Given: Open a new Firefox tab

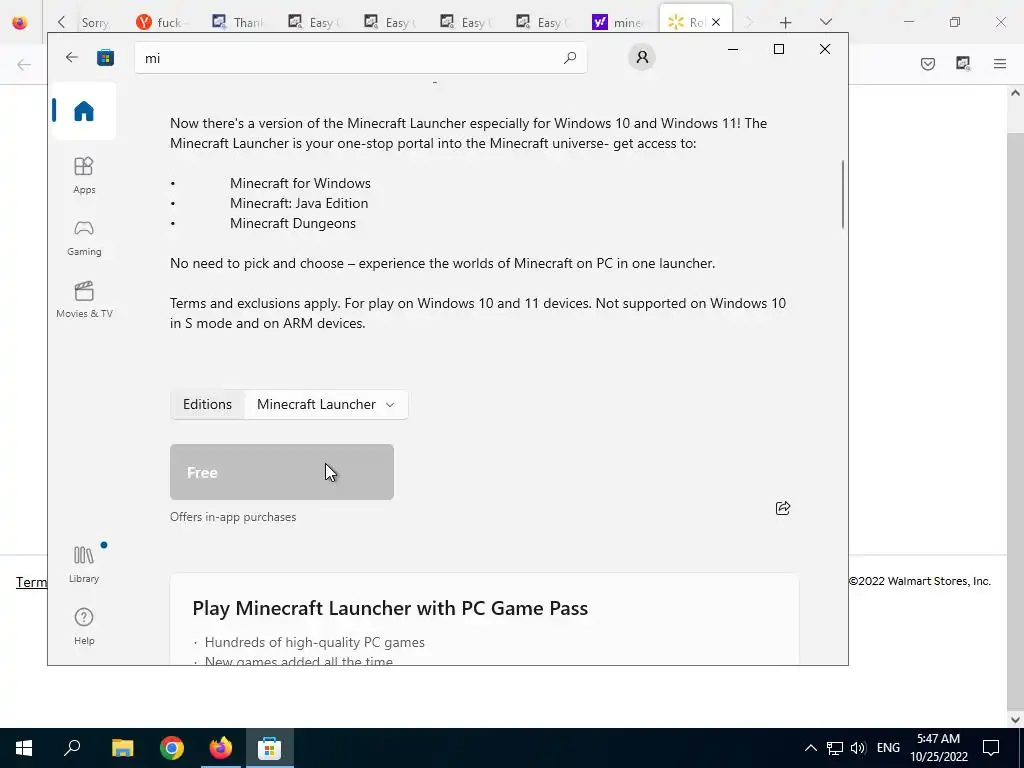Looking at the screenshot, I should 785,22.
